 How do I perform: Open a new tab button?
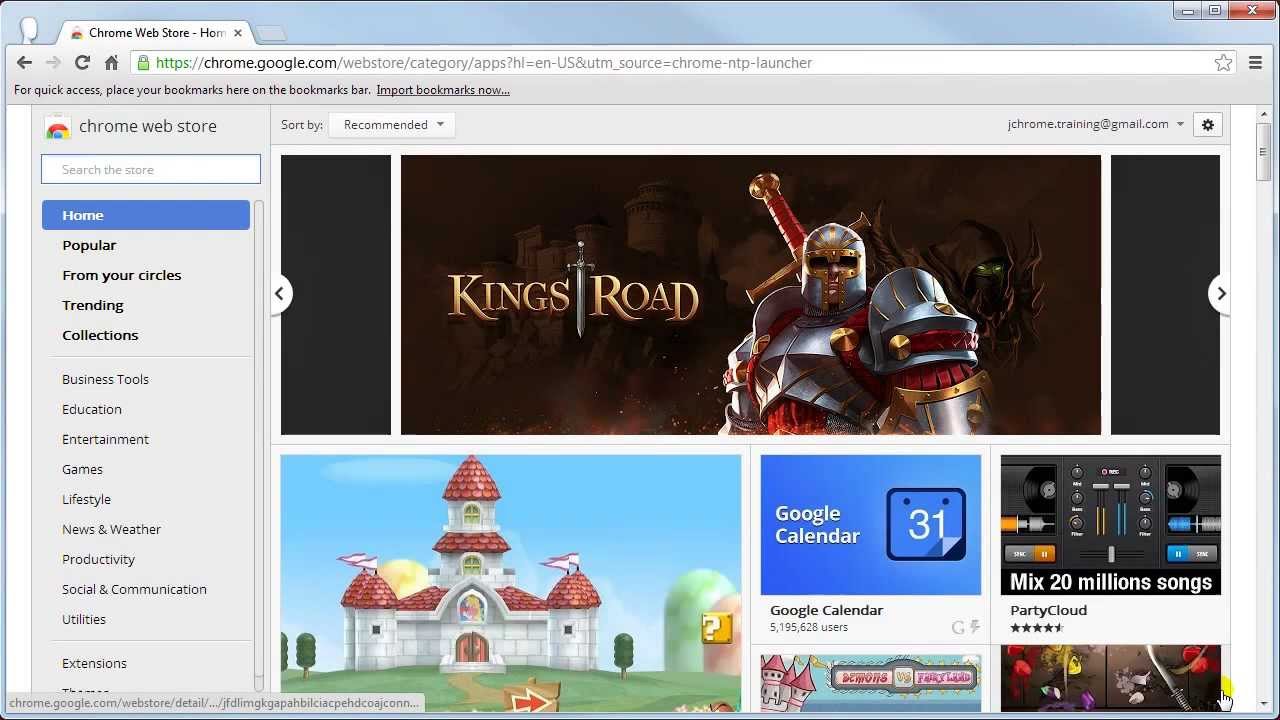tap(270, 33)
